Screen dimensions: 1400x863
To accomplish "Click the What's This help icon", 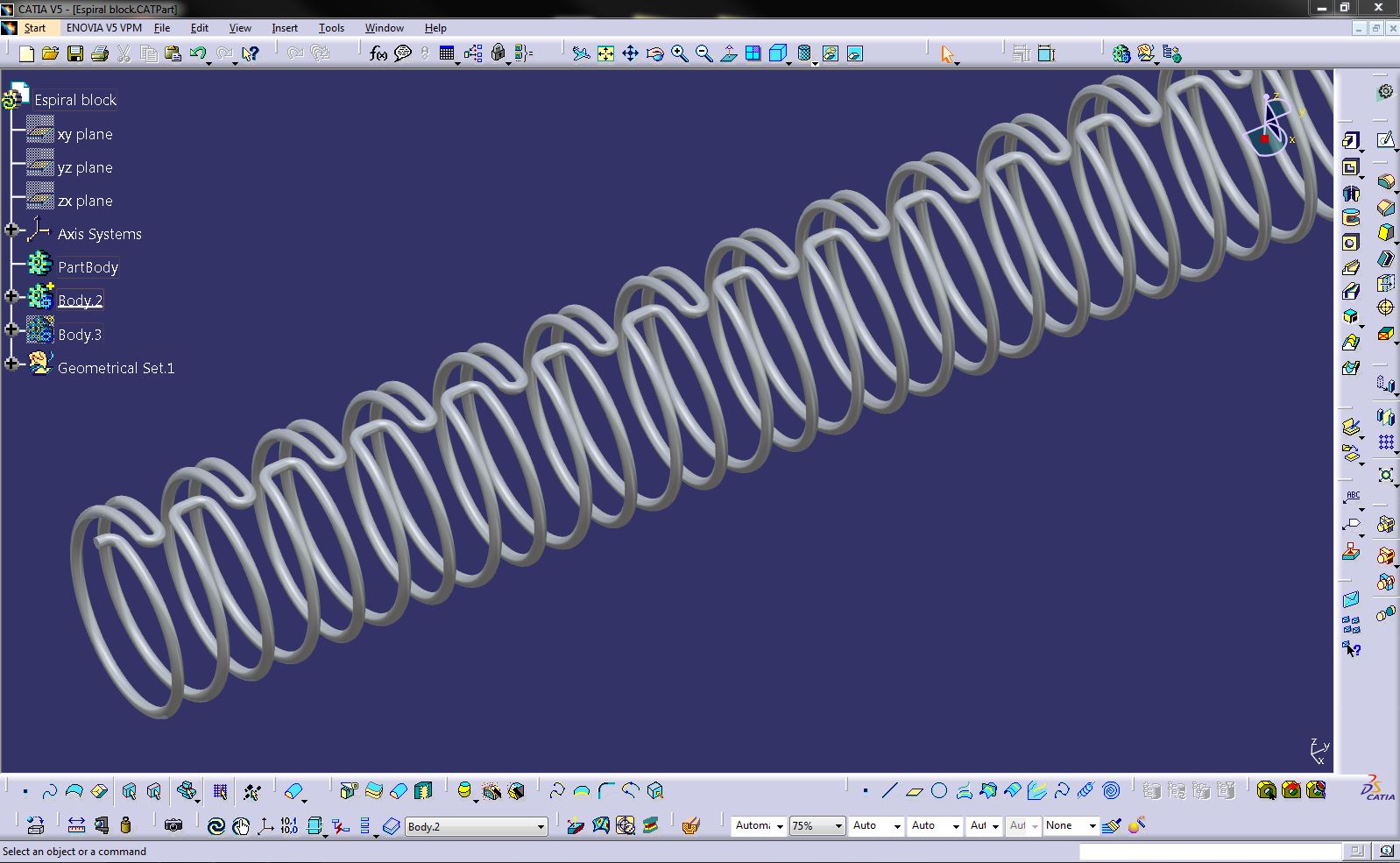I will click(251, 54).
